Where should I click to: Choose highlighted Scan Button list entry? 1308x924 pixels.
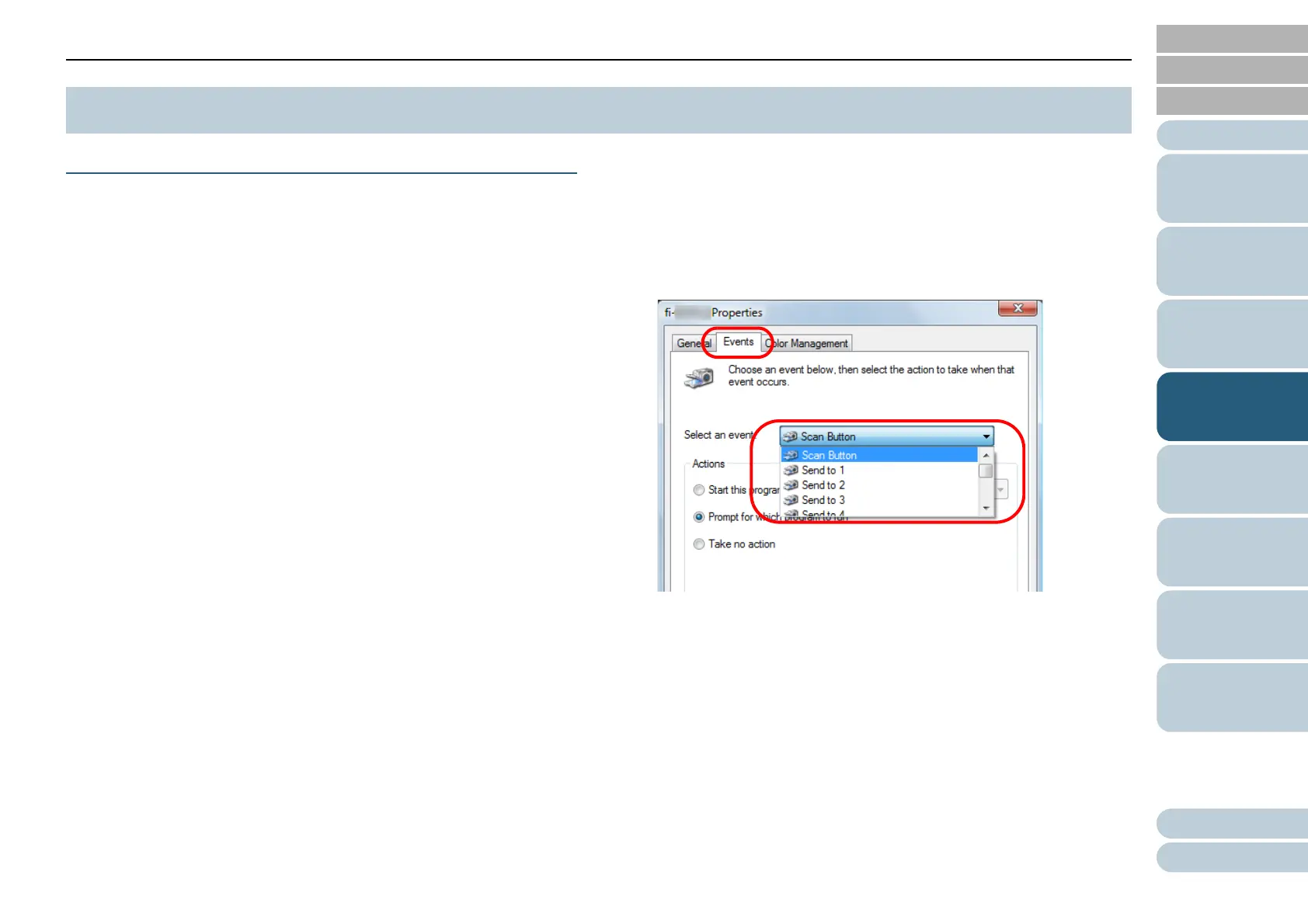click(x=878, y=455)
